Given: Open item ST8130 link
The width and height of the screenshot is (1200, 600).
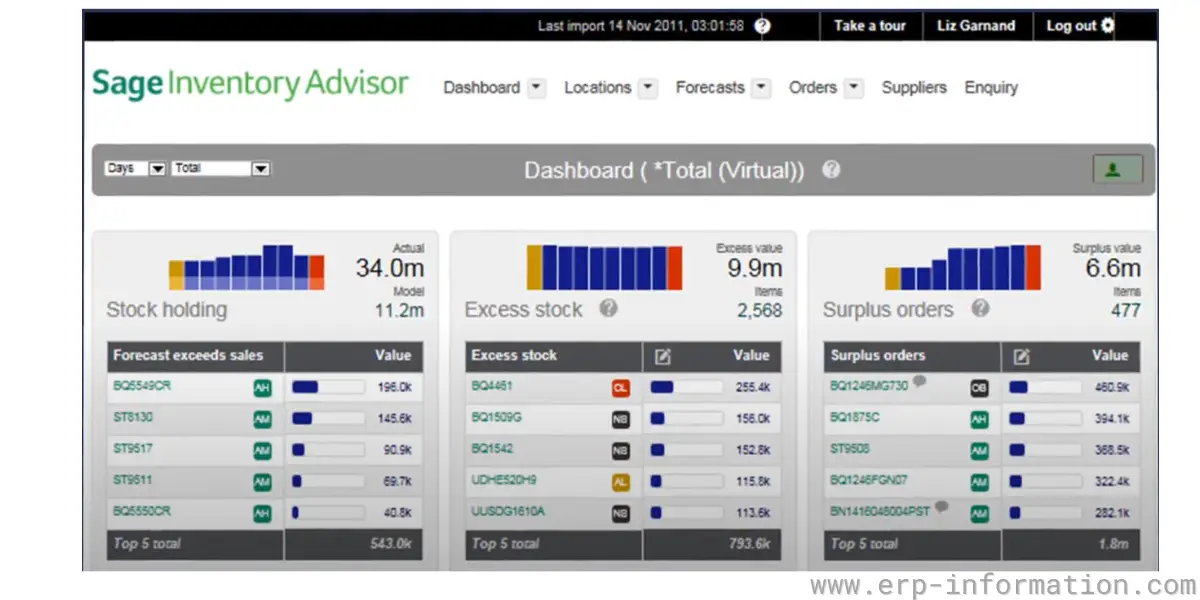Looking at the screenshot, I should [x=133, y=417].
